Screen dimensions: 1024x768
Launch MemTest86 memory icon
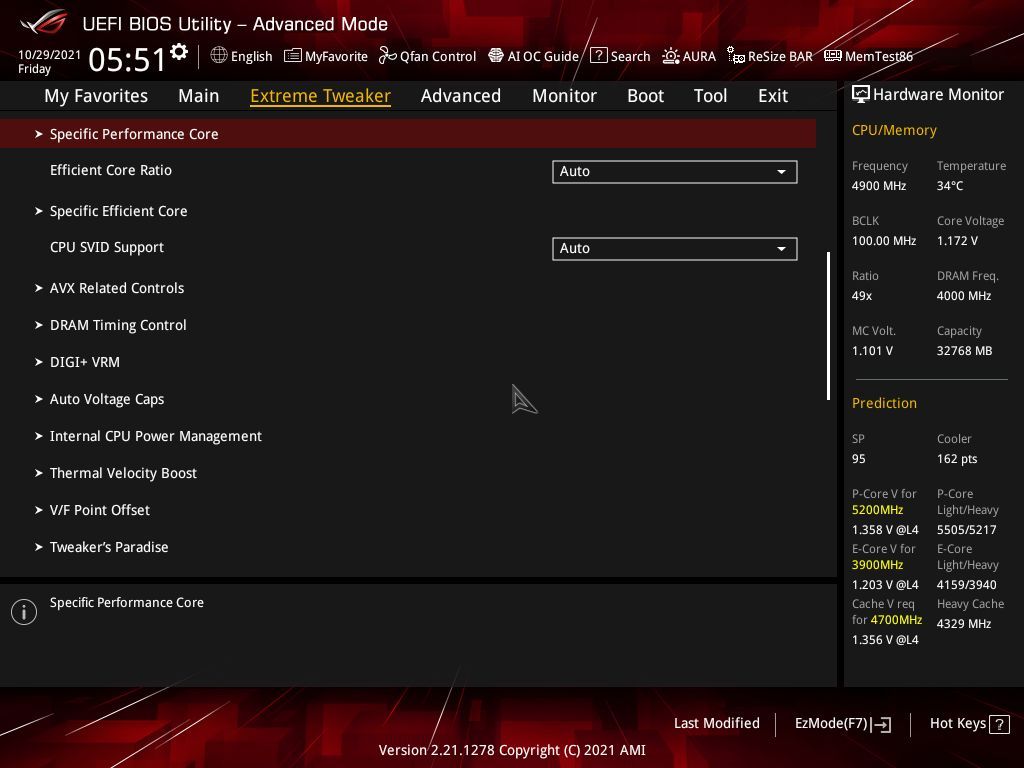pos(833,56)
